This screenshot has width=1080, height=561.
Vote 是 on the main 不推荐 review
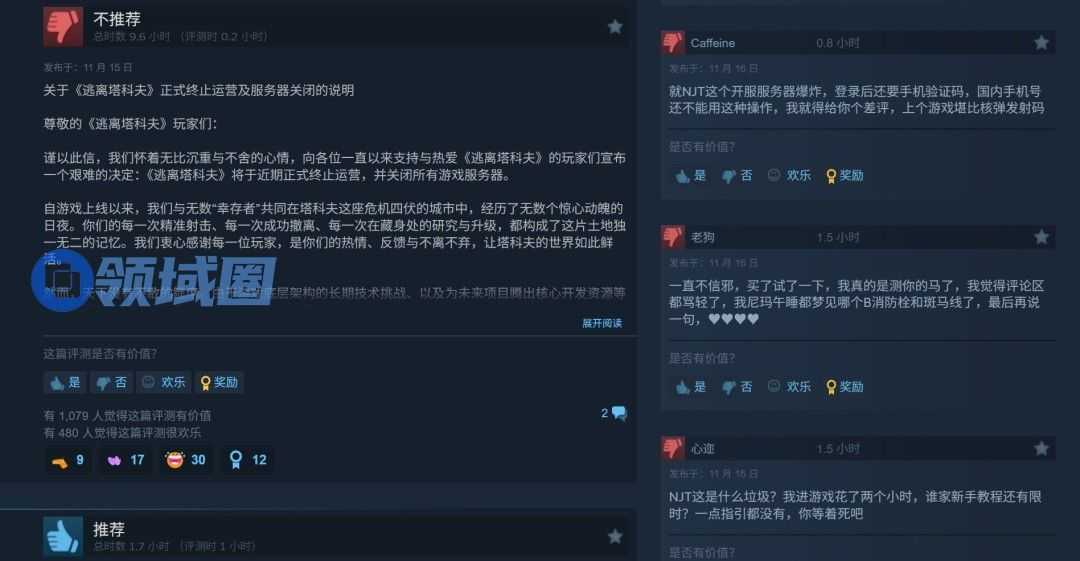point(65,382)
